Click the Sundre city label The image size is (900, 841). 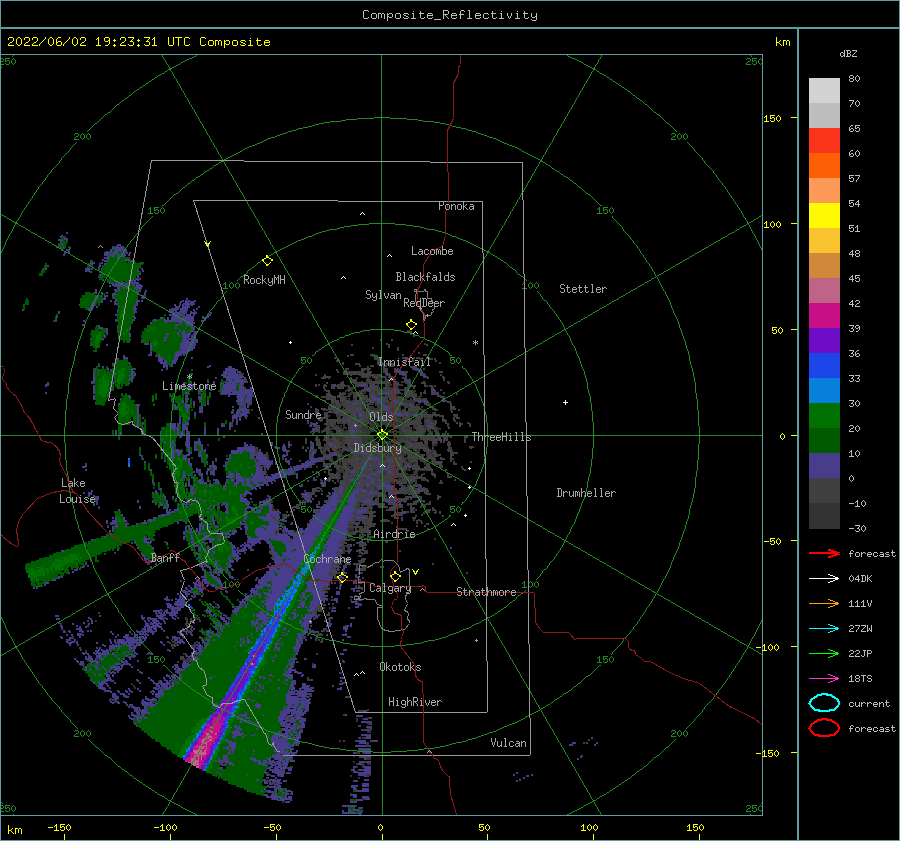click(303, 414)
